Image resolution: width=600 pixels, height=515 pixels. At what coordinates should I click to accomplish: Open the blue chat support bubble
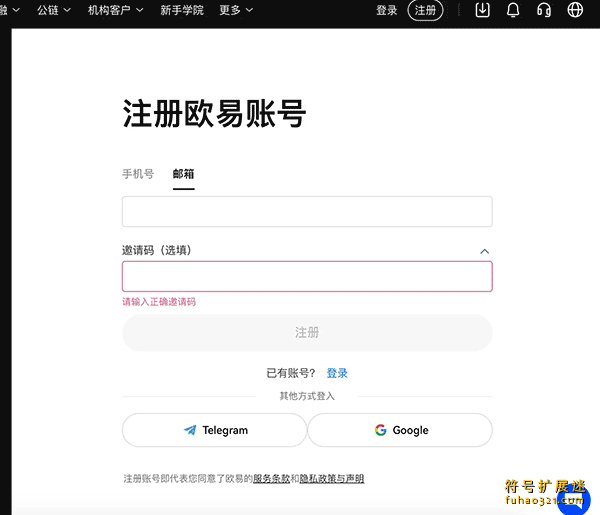coord(574,499)
